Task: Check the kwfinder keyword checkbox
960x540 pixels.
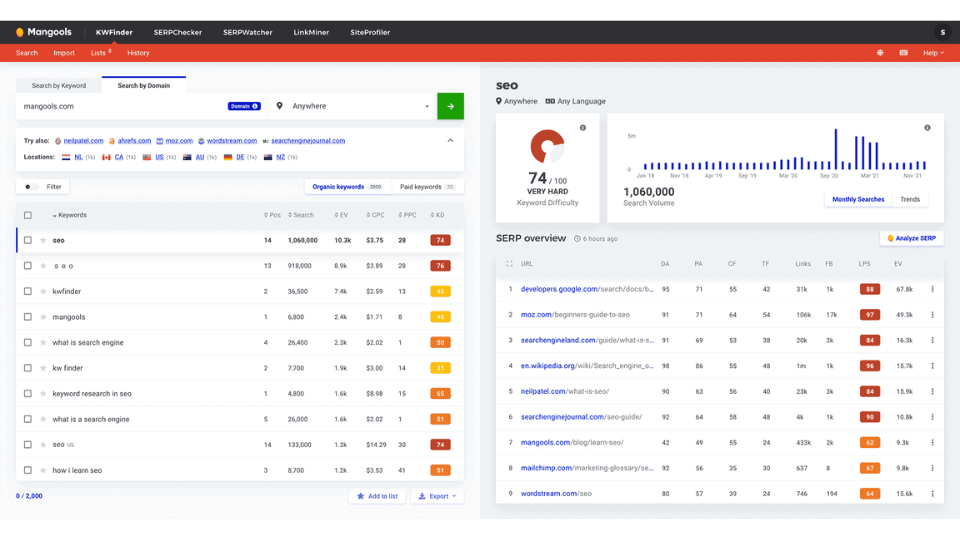Action: tap(28, 291)
